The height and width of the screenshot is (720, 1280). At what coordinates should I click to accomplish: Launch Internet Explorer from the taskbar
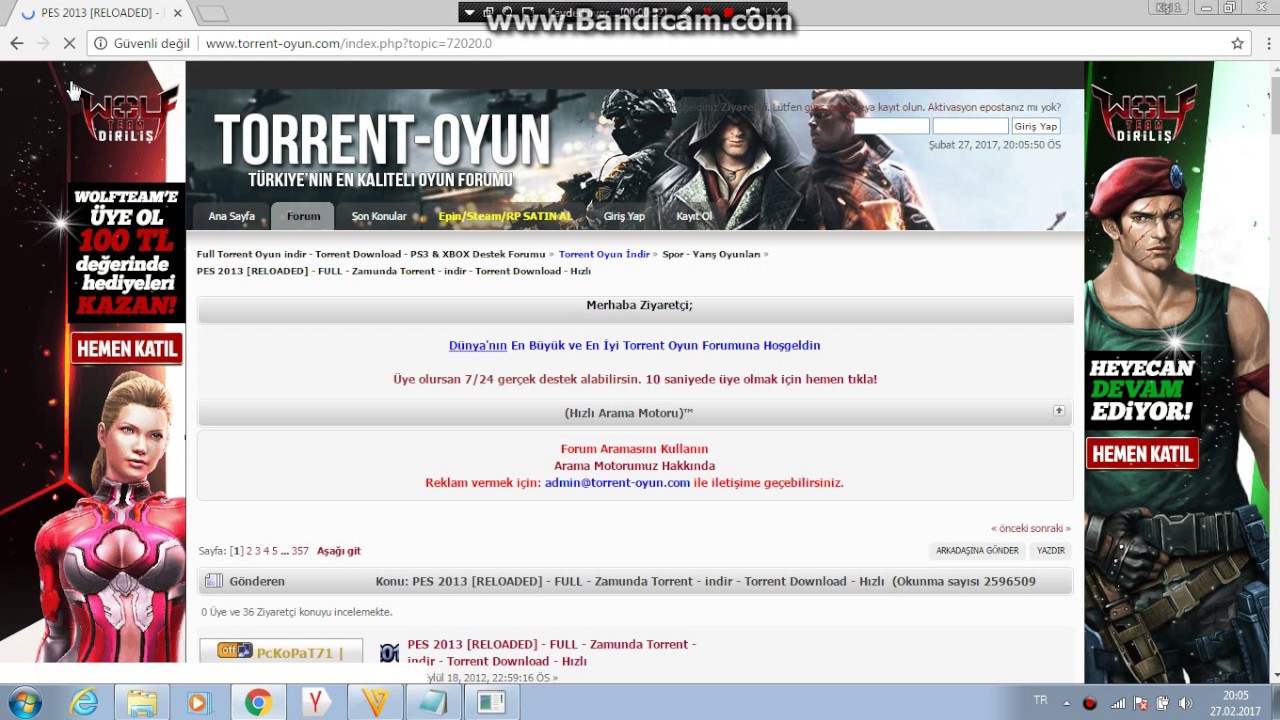click(x=84, y=702)
